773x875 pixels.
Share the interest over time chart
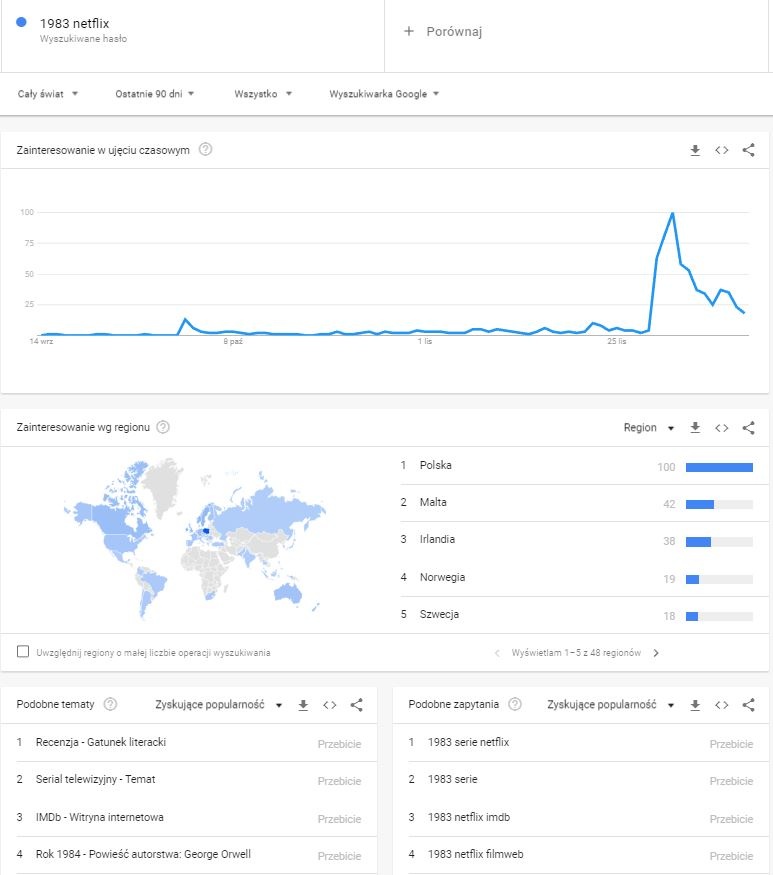pyautogui.click(x=748, y=150)
